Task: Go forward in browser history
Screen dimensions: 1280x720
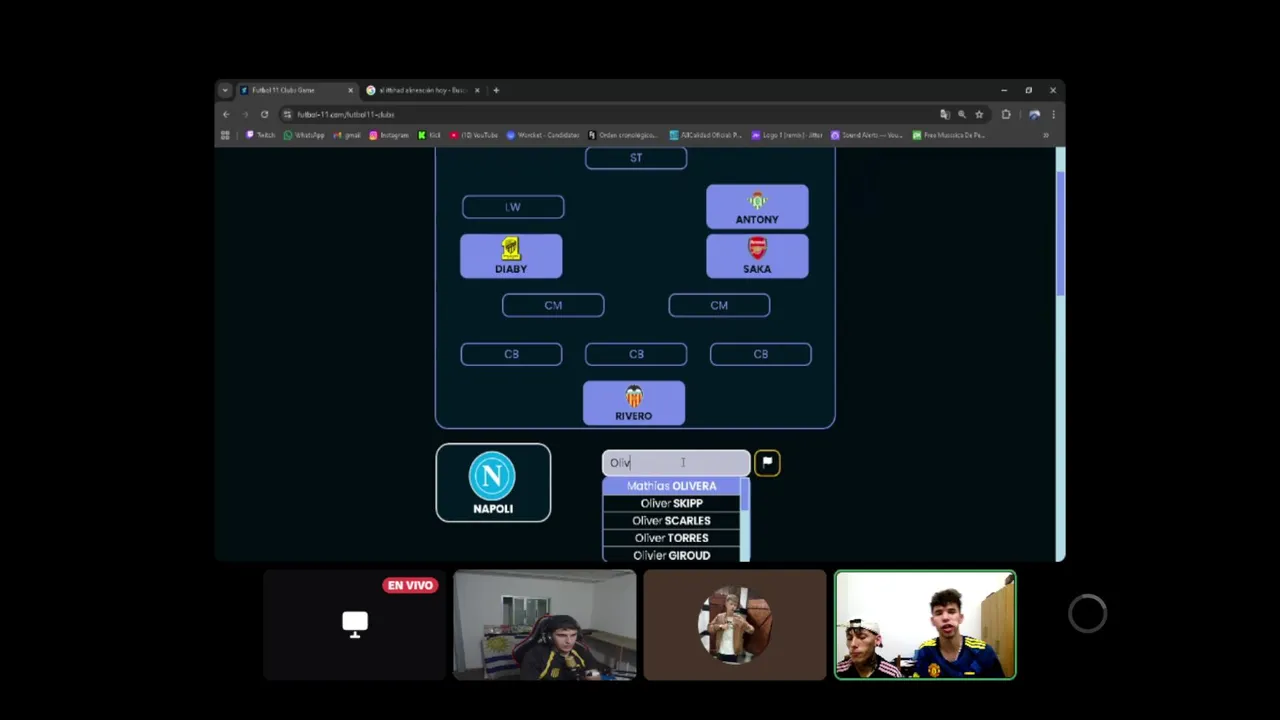Action: (x=245, y=114)
